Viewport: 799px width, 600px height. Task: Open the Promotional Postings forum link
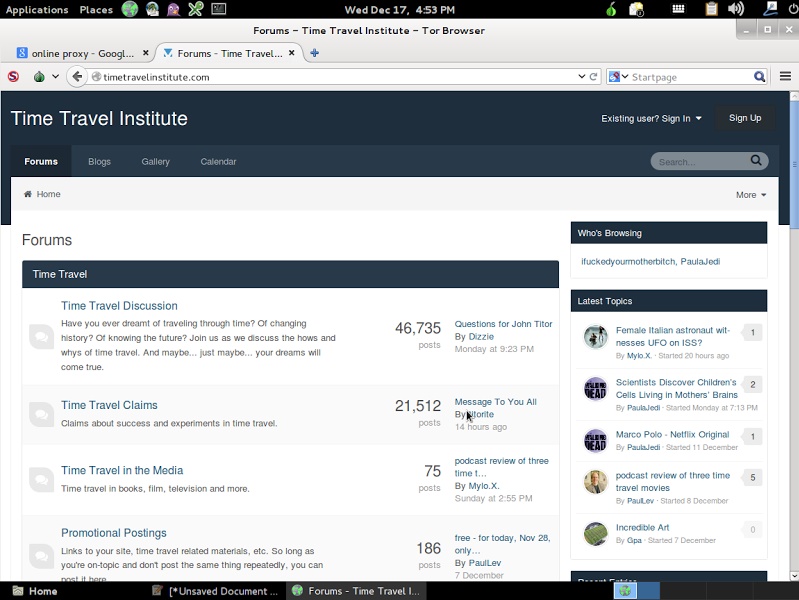(x=114, y=533)
